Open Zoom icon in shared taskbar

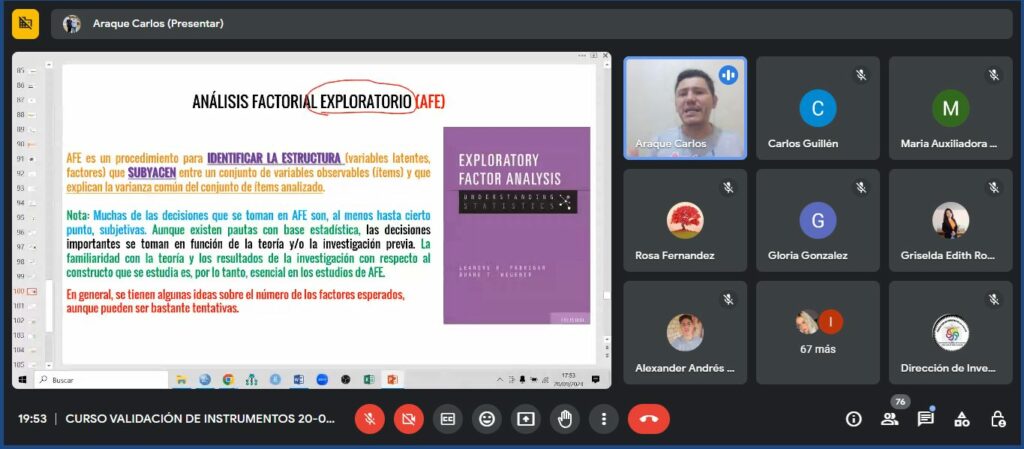coord(322,380)
